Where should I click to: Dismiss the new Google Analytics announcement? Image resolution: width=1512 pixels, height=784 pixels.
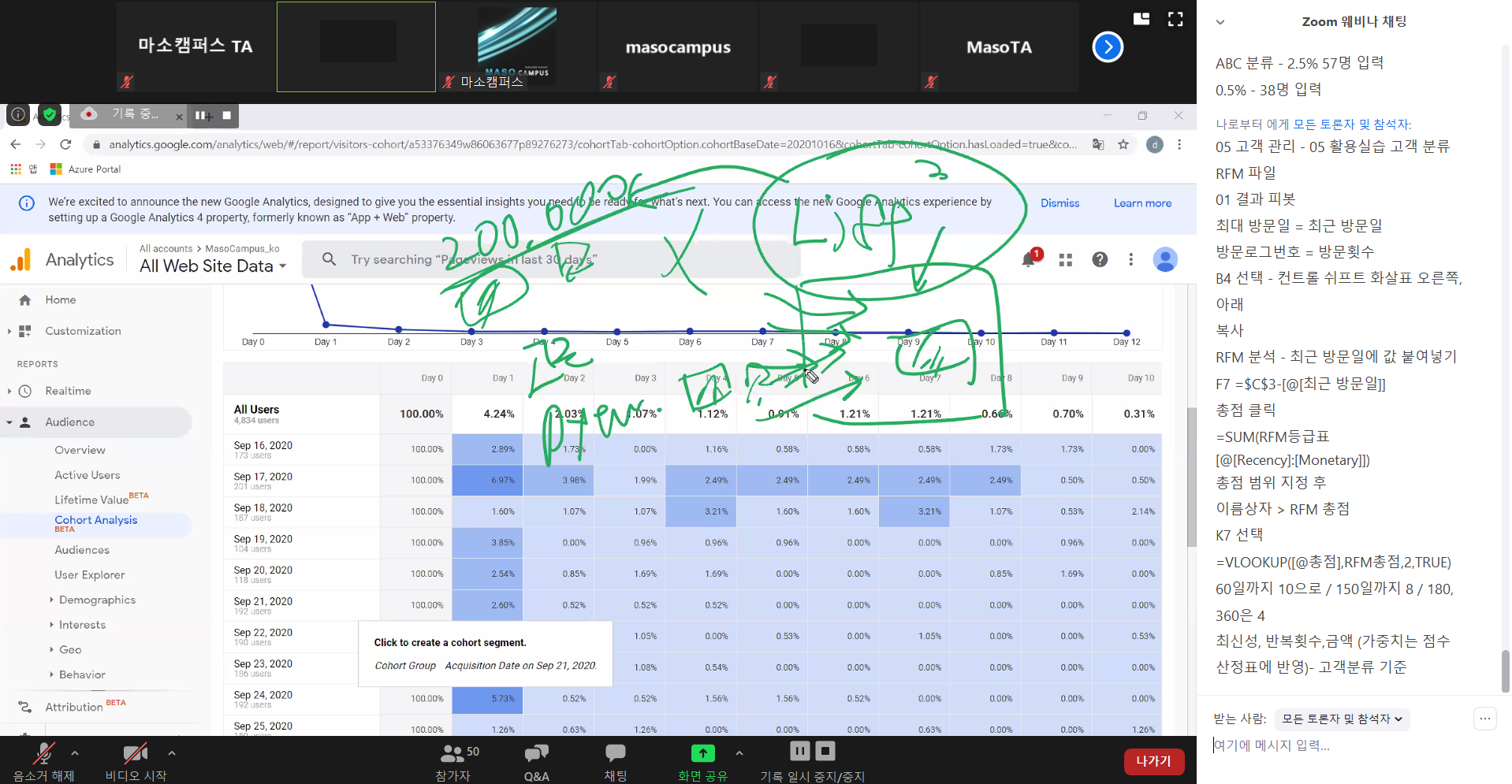point(1060,203)
